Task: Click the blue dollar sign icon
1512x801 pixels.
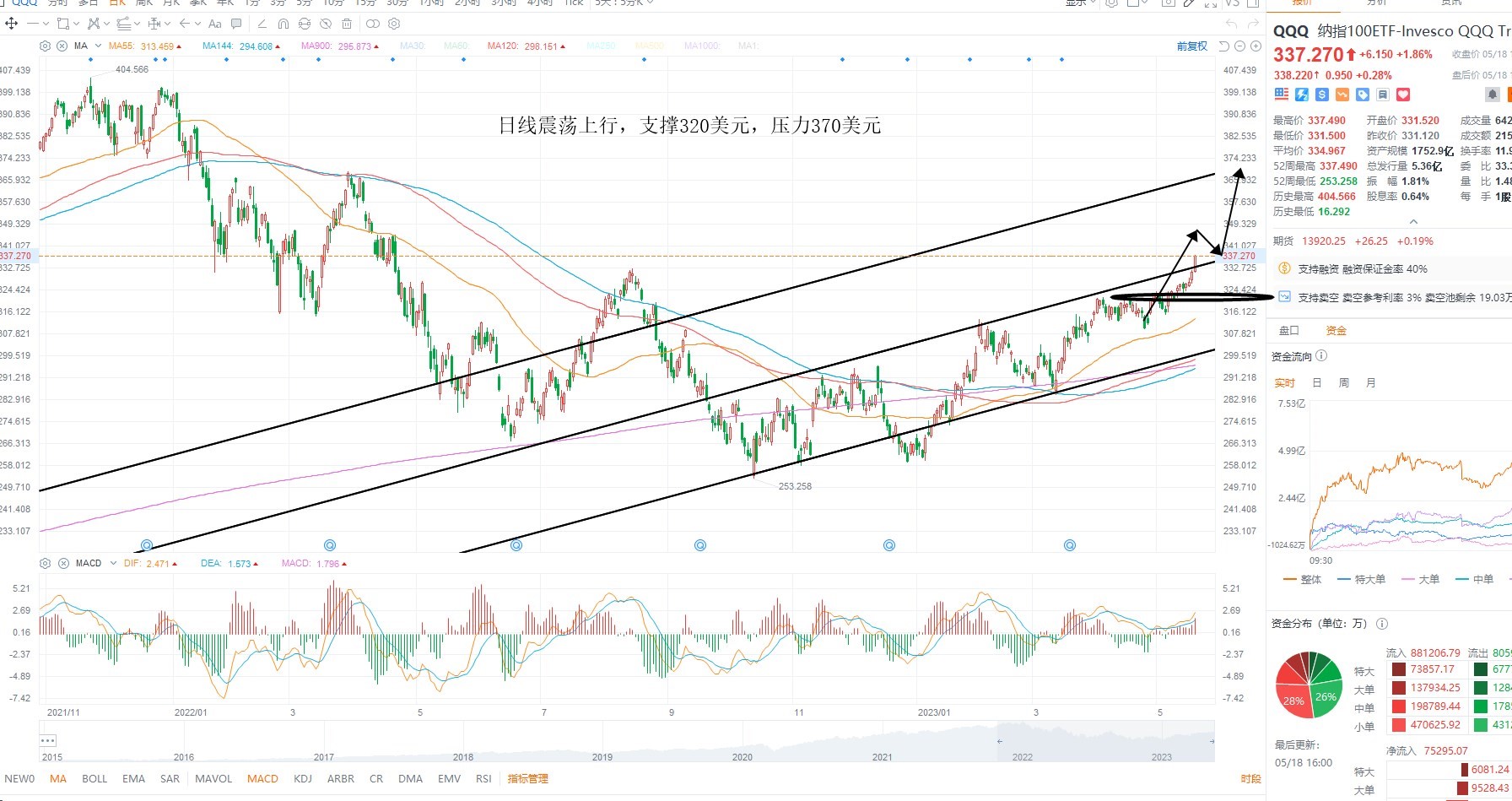Action: pos(1322,95)
